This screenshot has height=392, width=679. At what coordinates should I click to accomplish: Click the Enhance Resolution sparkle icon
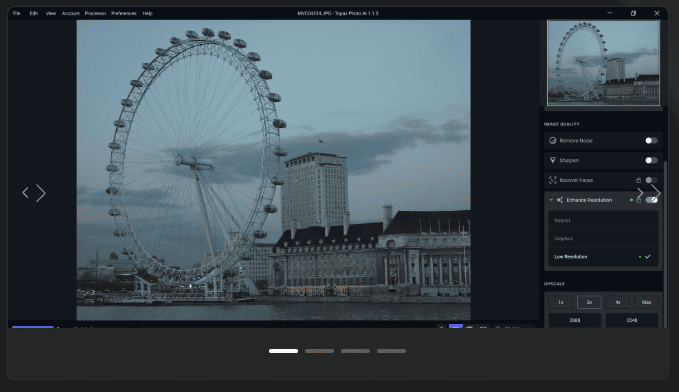(x=559, y=200)
